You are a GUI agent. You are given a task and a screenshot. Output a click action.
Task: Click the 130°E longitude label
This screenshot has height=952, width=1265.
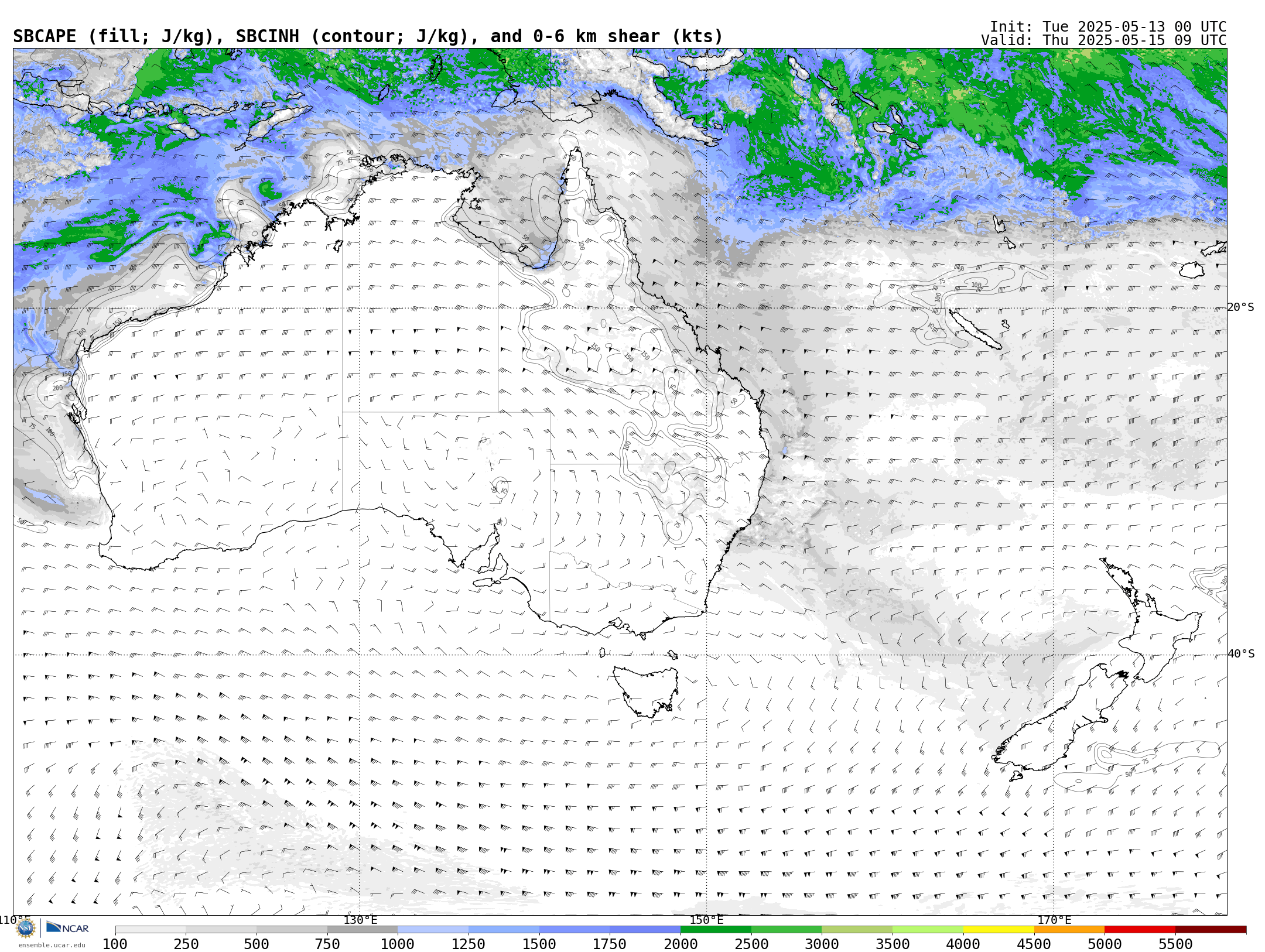click(360, 920)
